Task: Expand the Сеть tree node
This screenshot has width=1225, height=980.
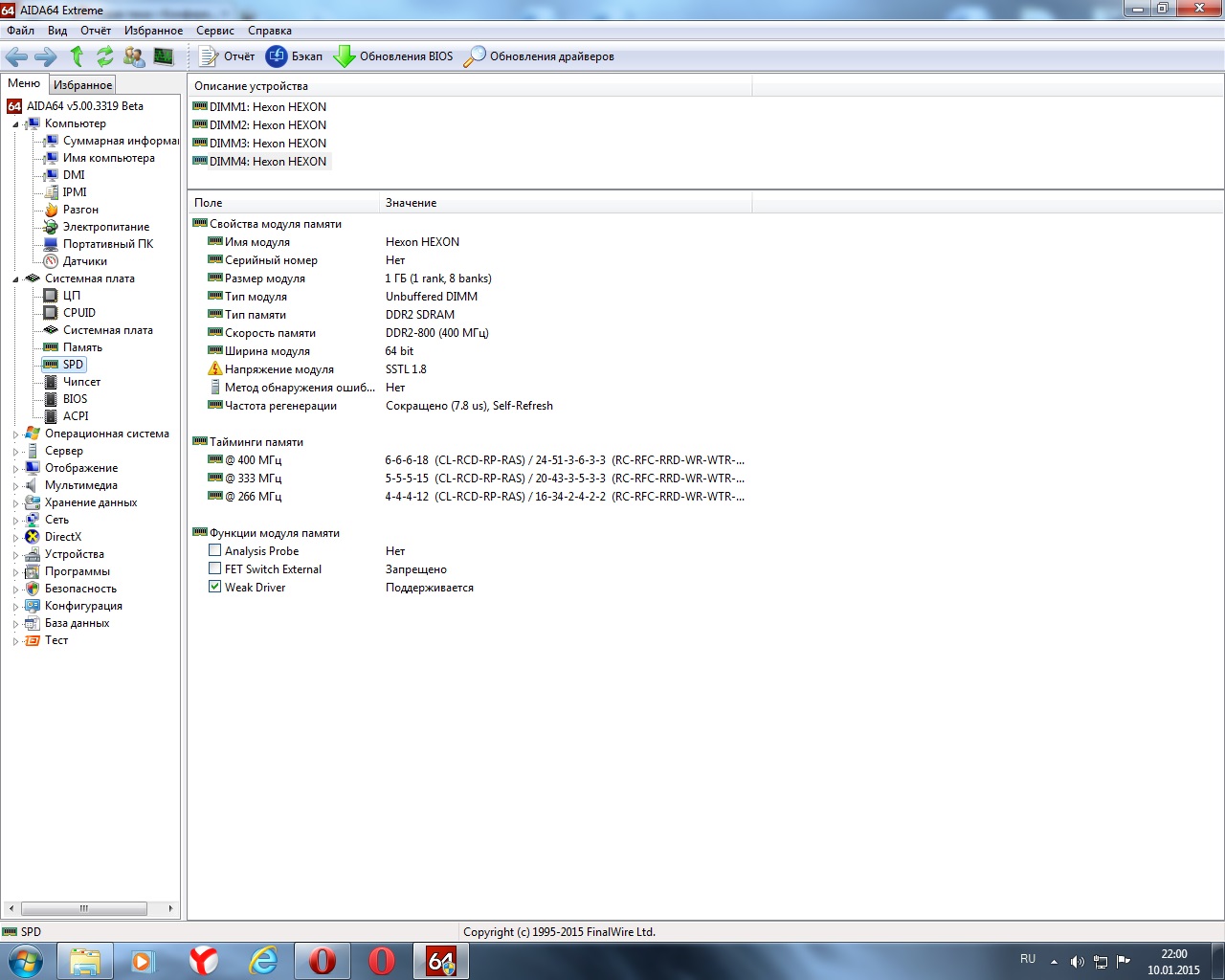Action: 15,520
